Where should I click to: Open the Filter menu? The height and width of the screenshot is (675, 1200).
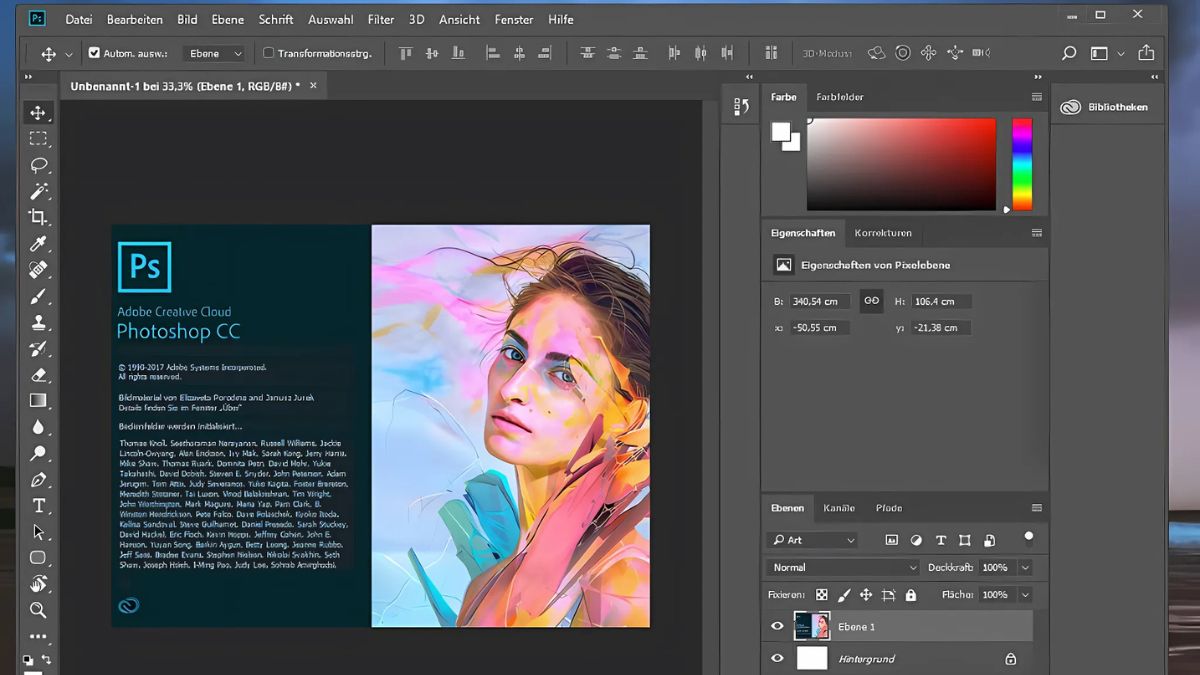[380, 19]
